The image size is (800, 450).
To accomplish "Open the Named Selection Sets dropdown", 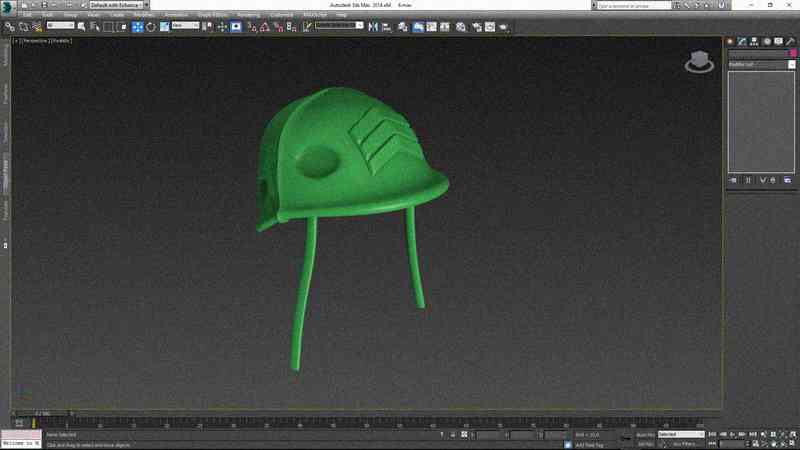I will pyautogui.click(x=339, y=25).
